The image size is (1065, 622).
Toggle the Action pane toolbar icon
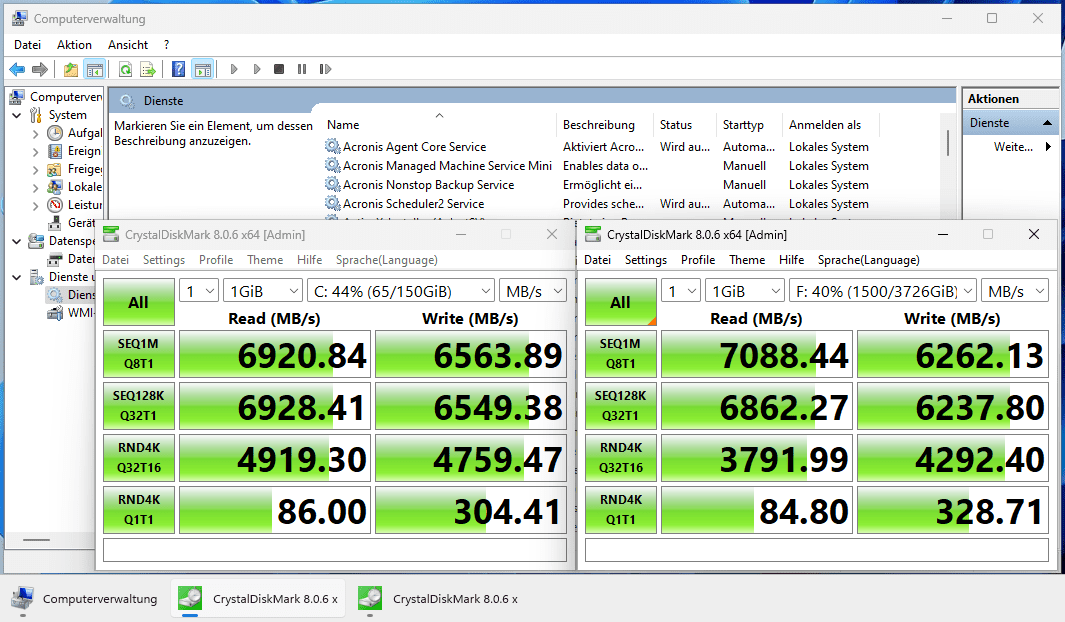point(202,69)
